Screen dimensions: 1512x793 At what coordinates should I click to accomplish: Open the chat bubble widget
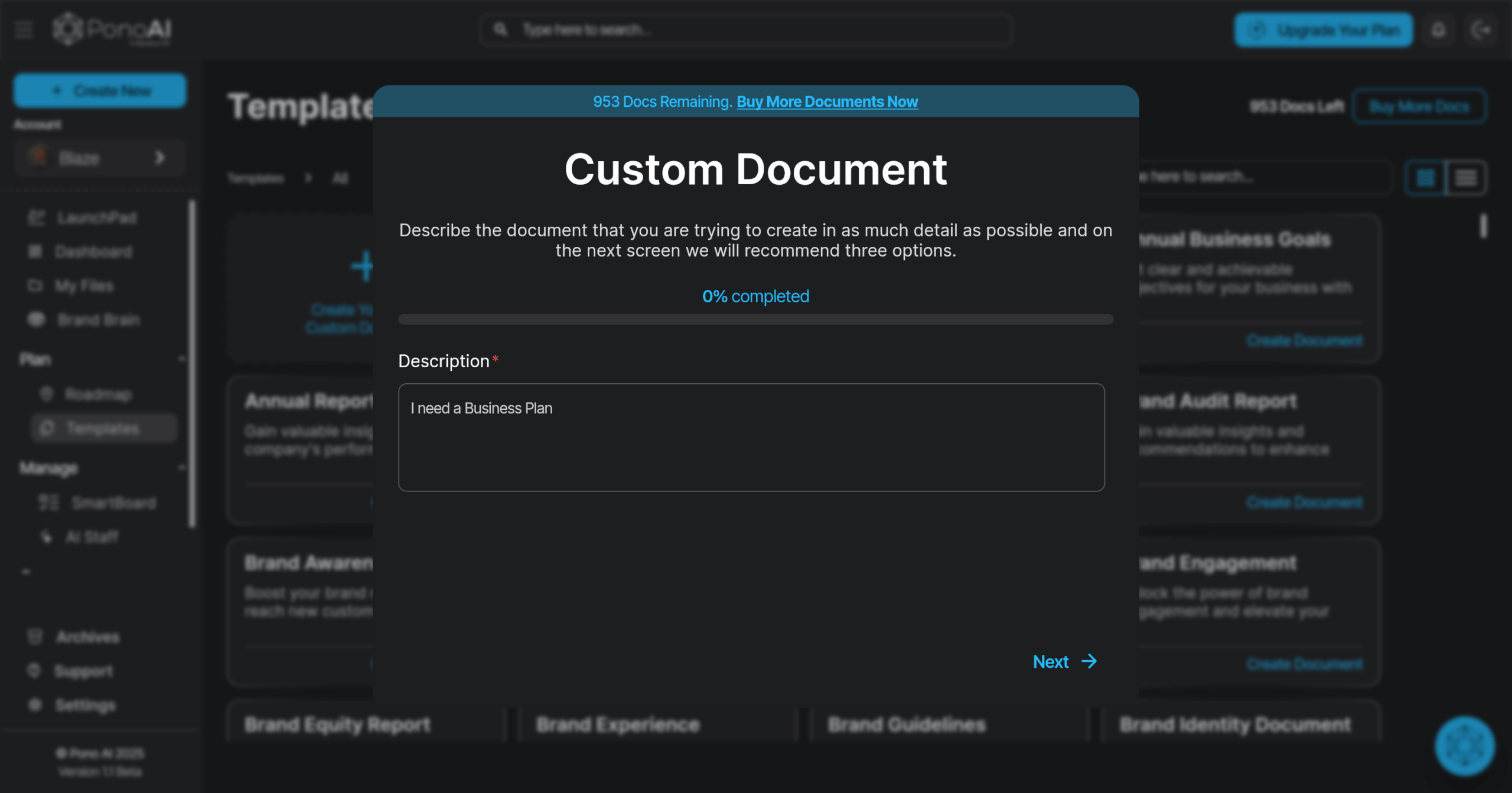[1465, 745]
